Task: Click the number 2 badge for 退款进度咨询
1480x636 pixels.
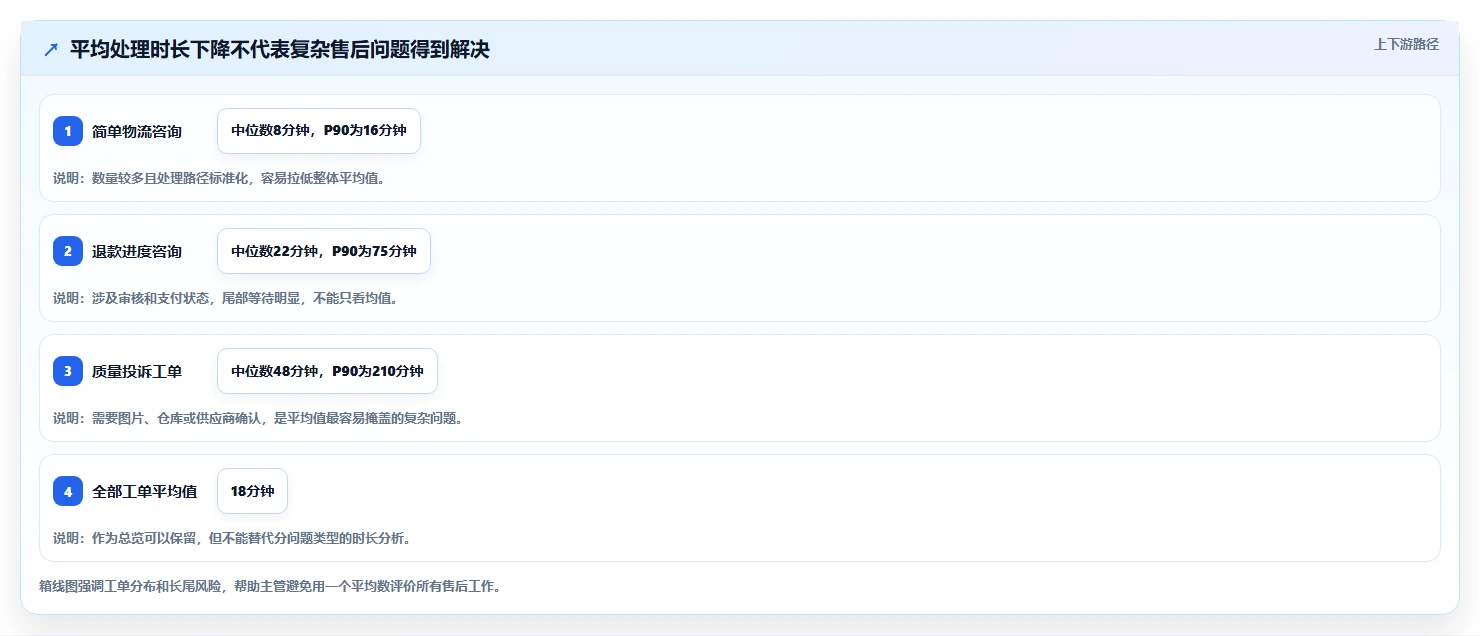Action: pos(68,251)
